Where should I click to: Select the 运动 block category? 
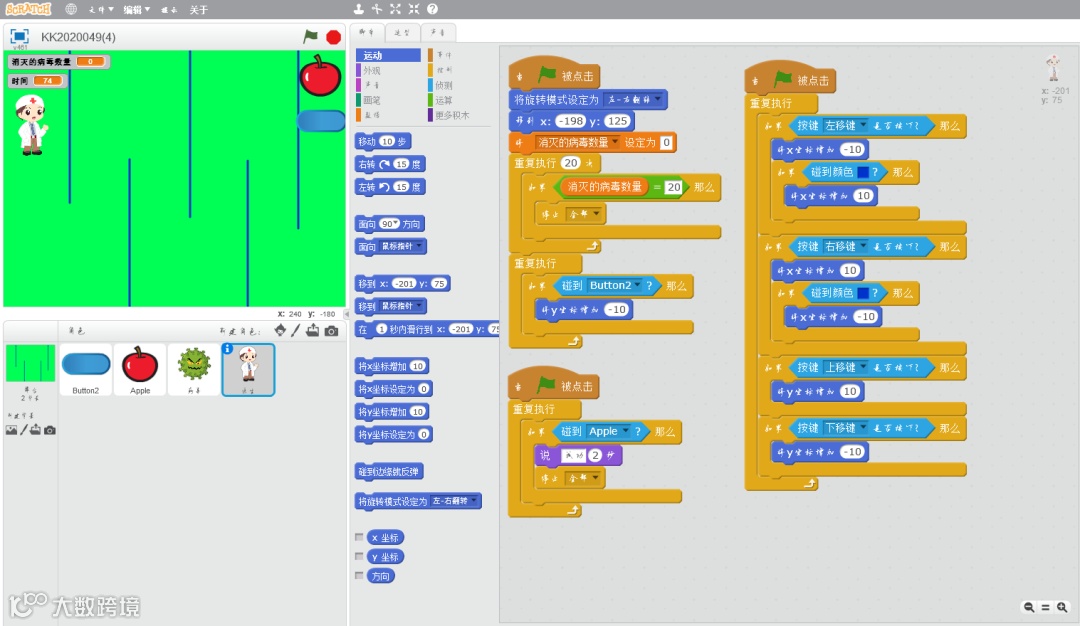[388, 55]
